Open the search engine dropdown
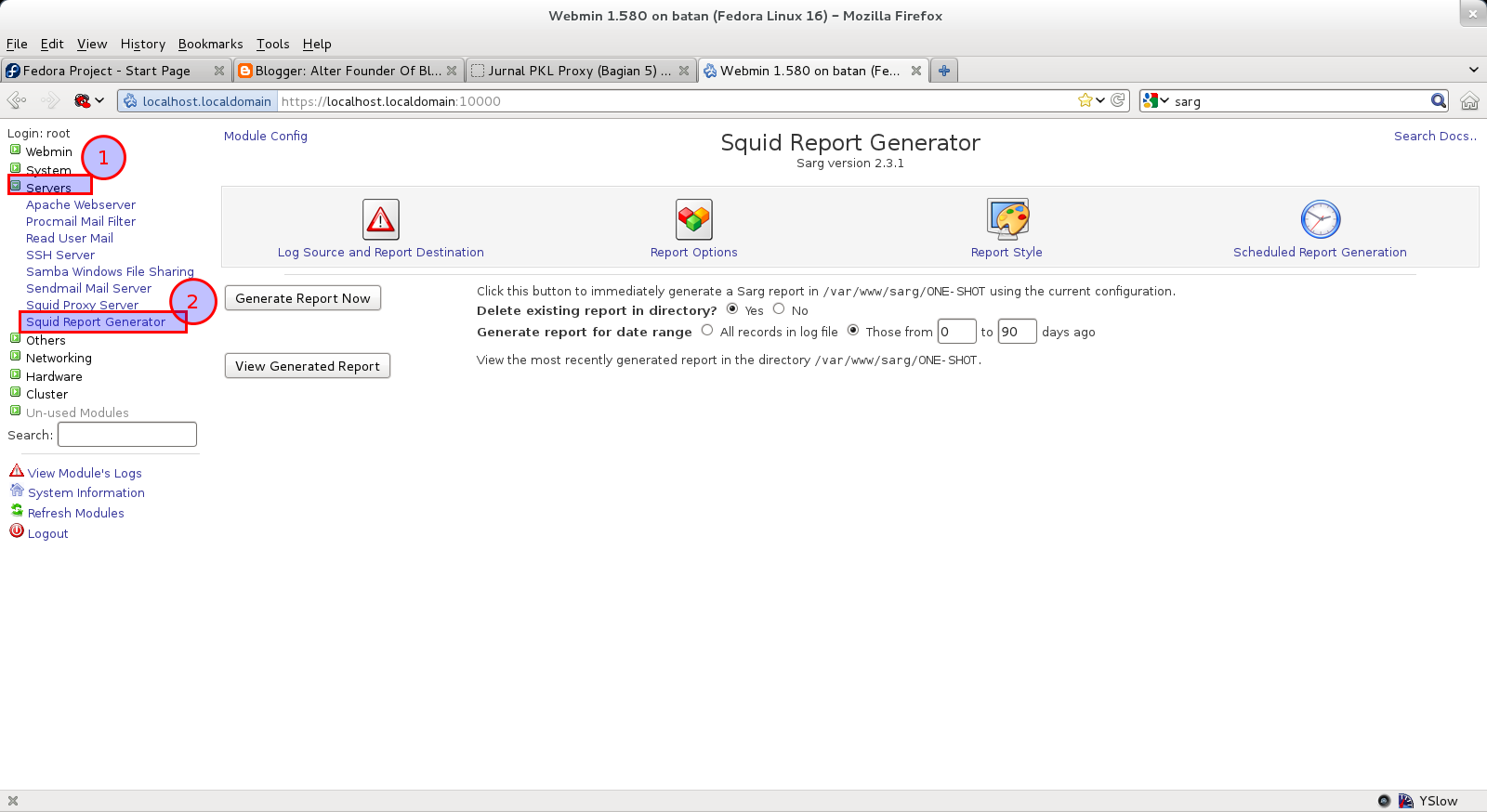 [x=1155, y=100]
